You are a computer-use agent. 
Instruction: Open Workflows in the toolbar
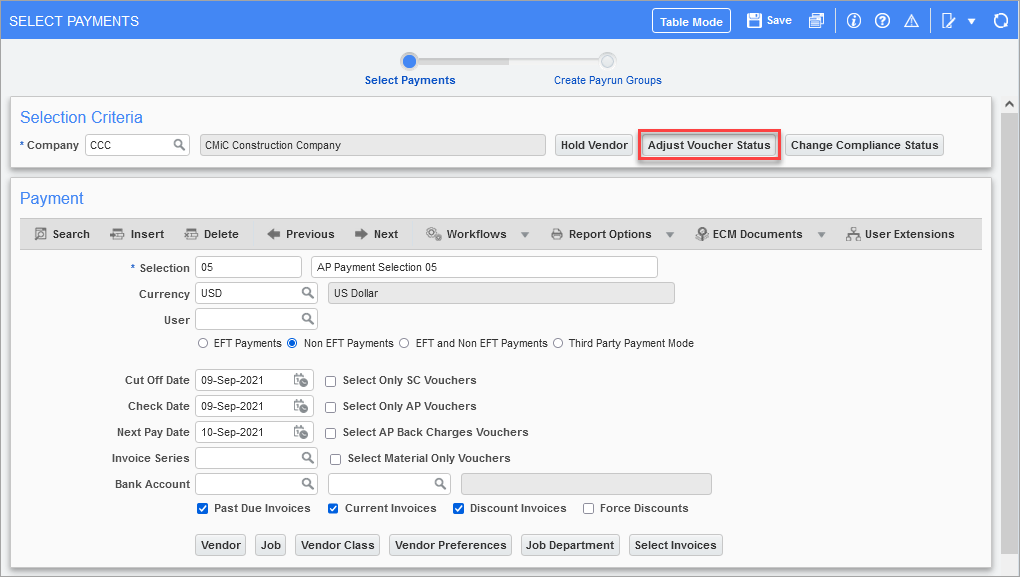click(x=466, y=234)
